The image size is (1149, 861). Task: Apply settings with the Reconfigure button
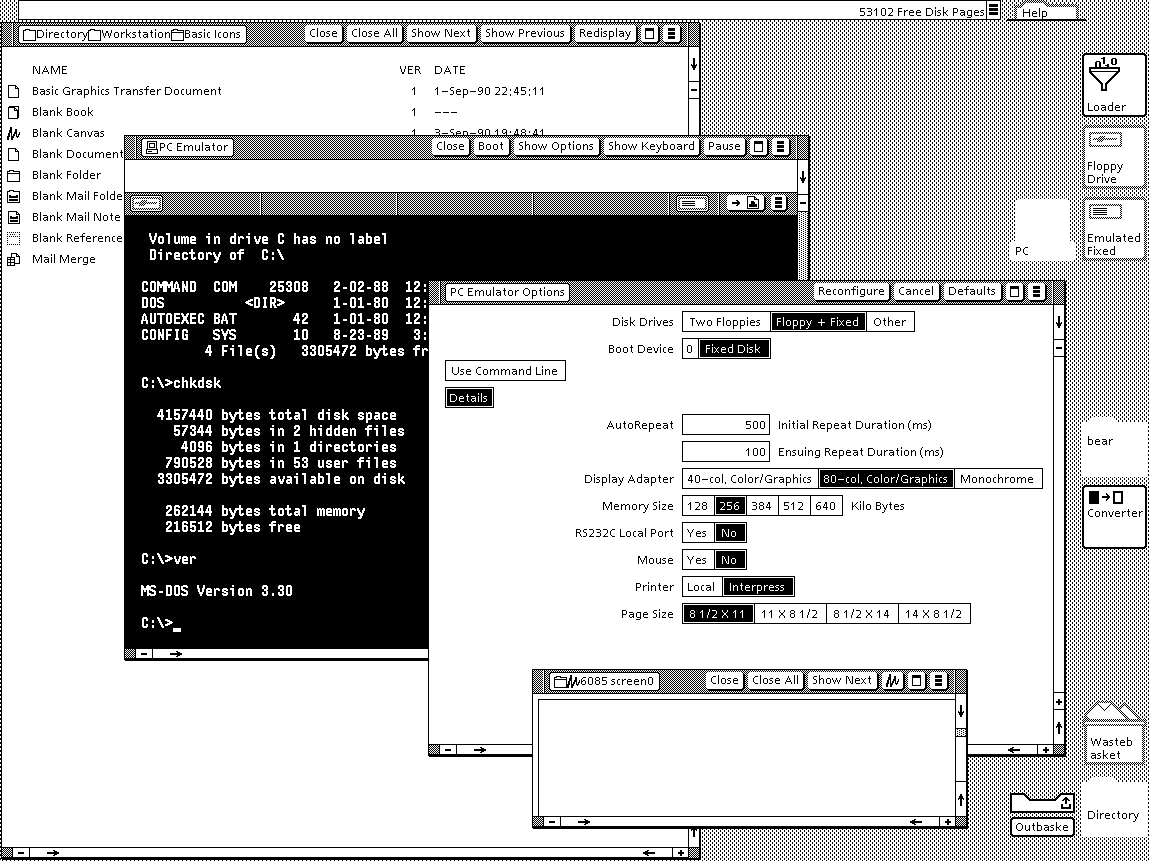(851, 291)
